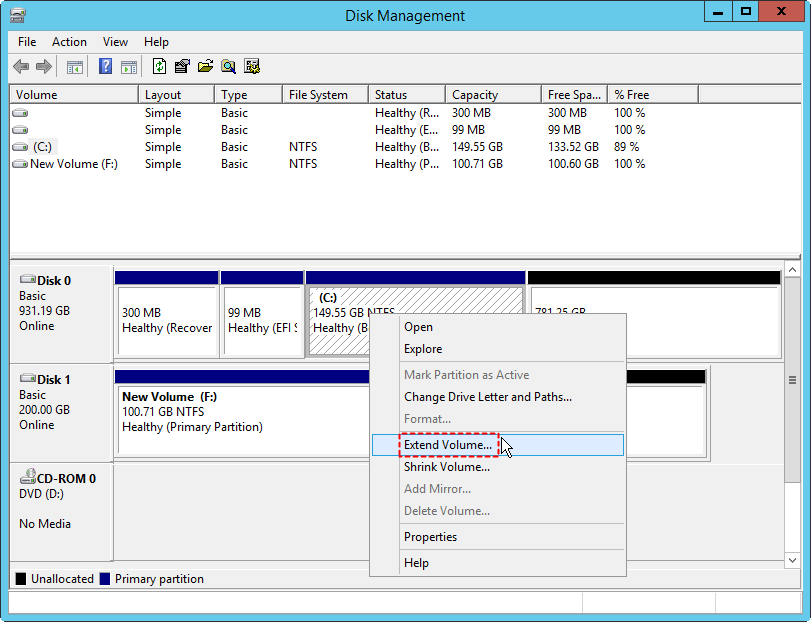Choose Extend Volume from context menu
This screenshot has height=622, width=811.
pyautogui.click(x=447, y=444)
